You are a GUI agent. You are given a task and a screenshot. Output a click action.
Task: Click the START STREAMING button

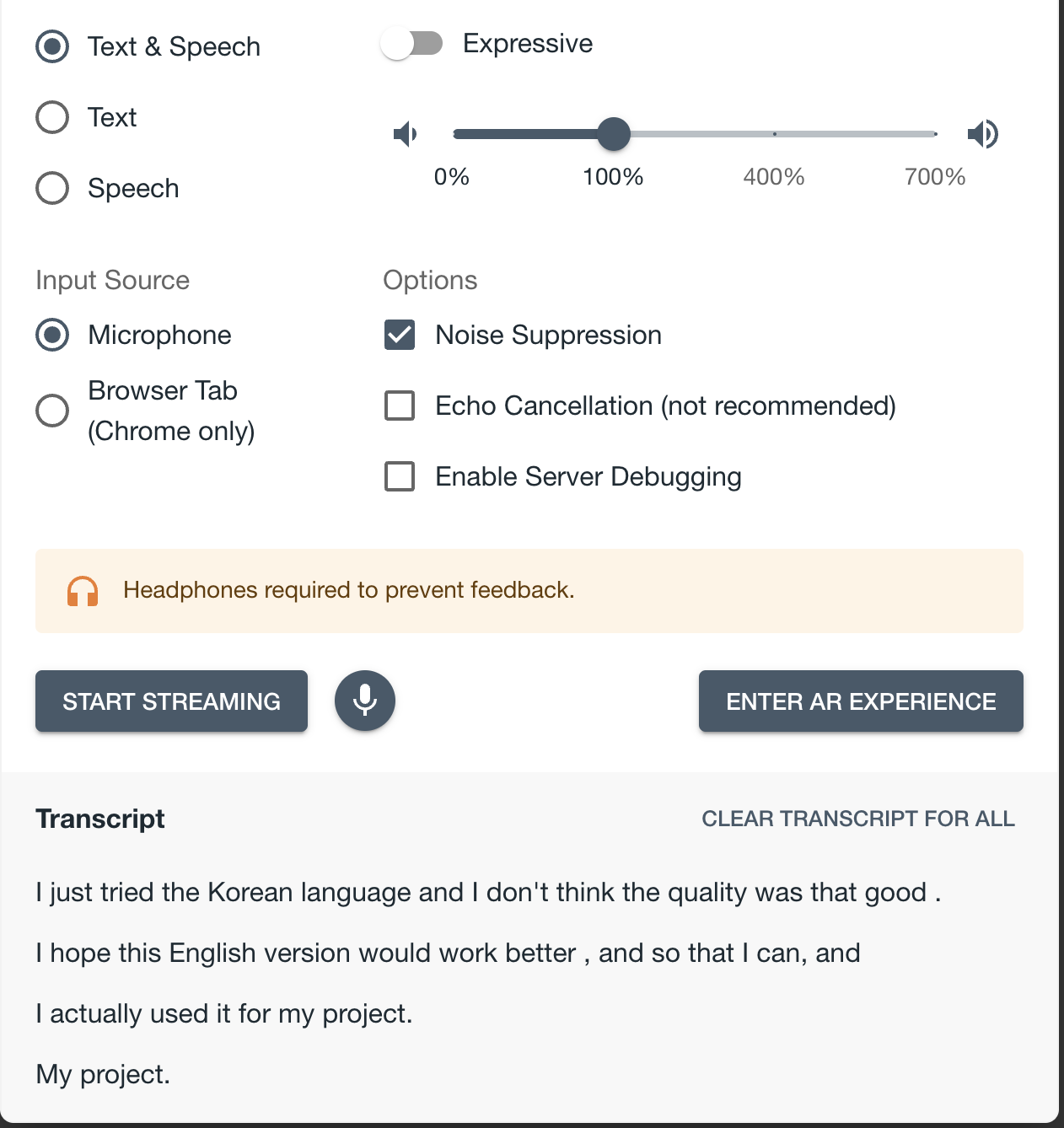point(171,701)
